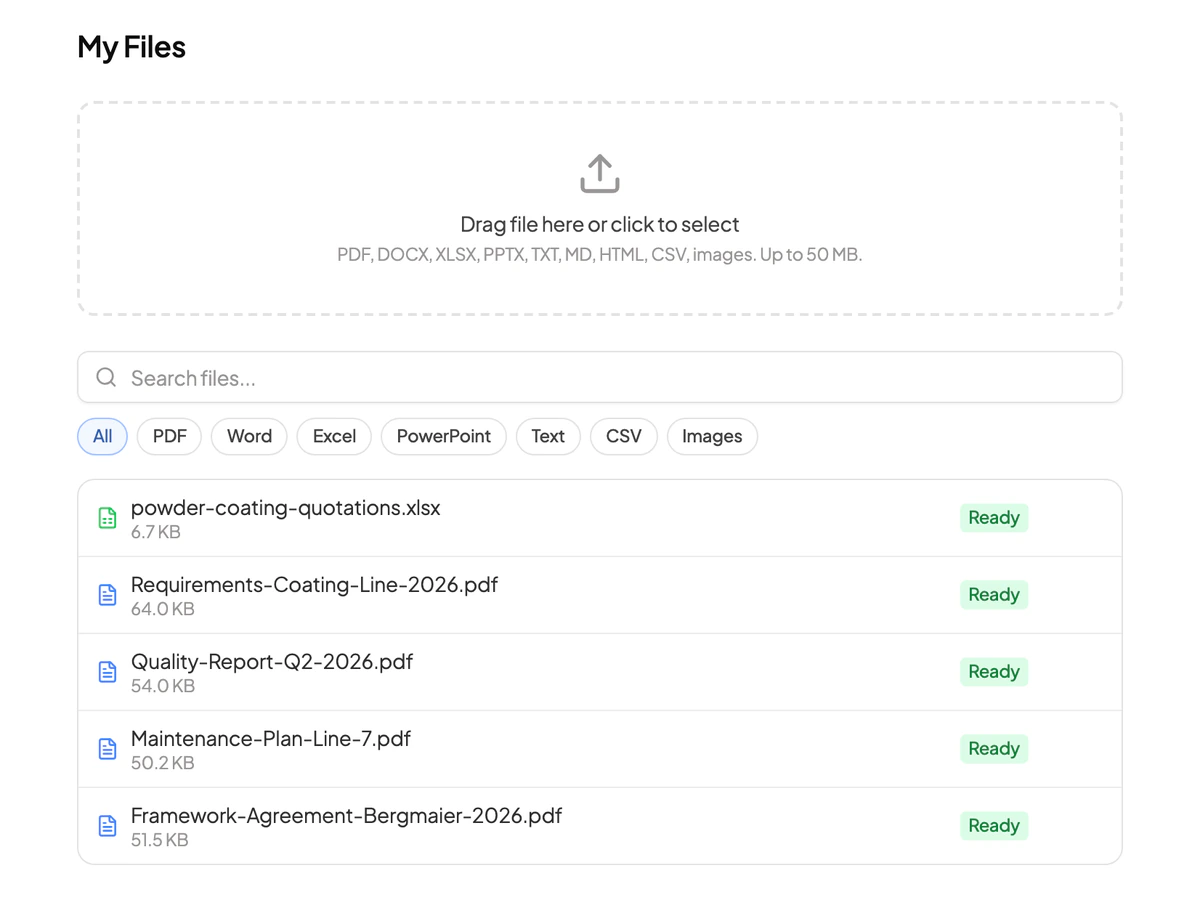This screenshot has width=1200, height=900.
Task: Open Framework-Agreement-Bergmaier-2026.pdf file name
Action: tap(346, 815)
